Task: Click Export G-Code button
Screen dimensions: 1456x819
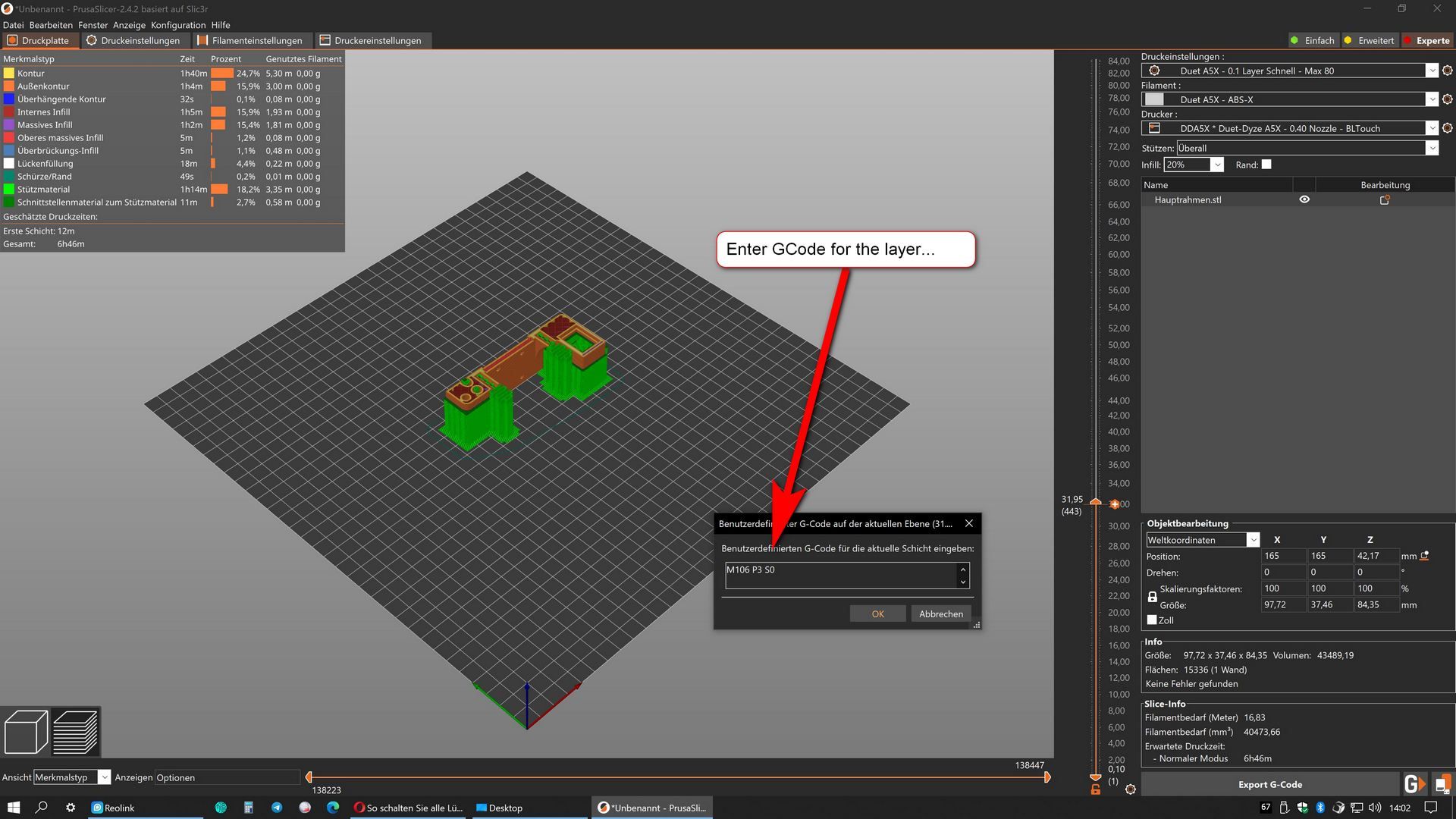Action: [x=1270, y=784]
